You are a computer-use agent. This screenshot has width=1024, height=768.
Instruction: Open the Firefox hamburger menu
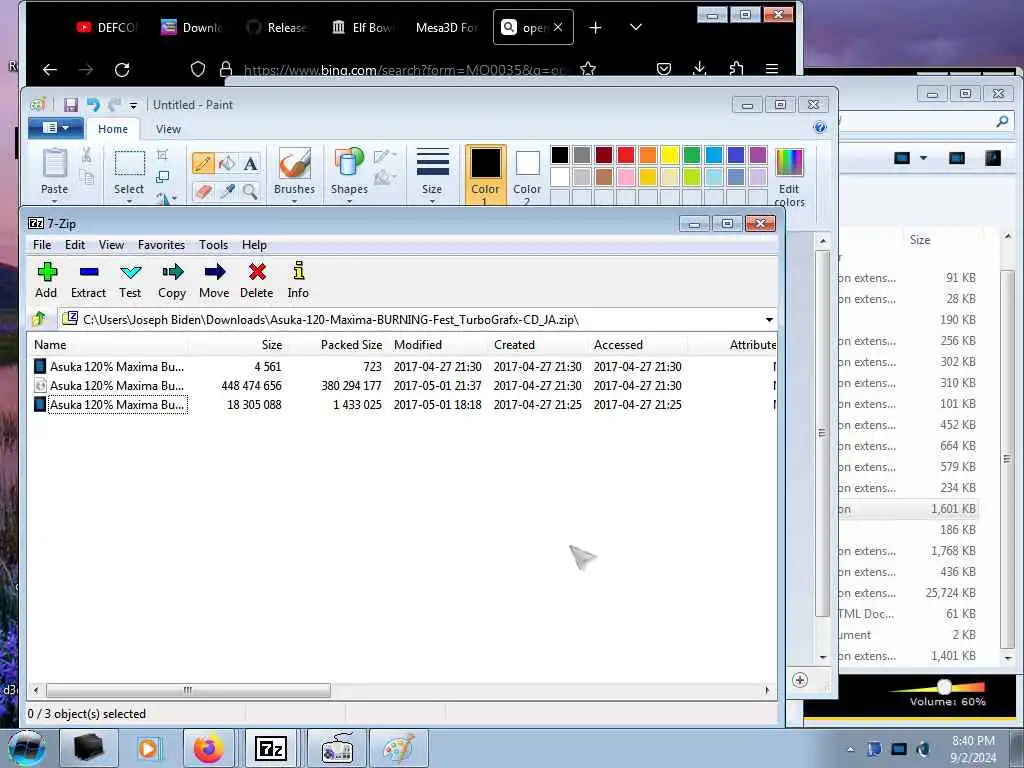pos(772,69)
